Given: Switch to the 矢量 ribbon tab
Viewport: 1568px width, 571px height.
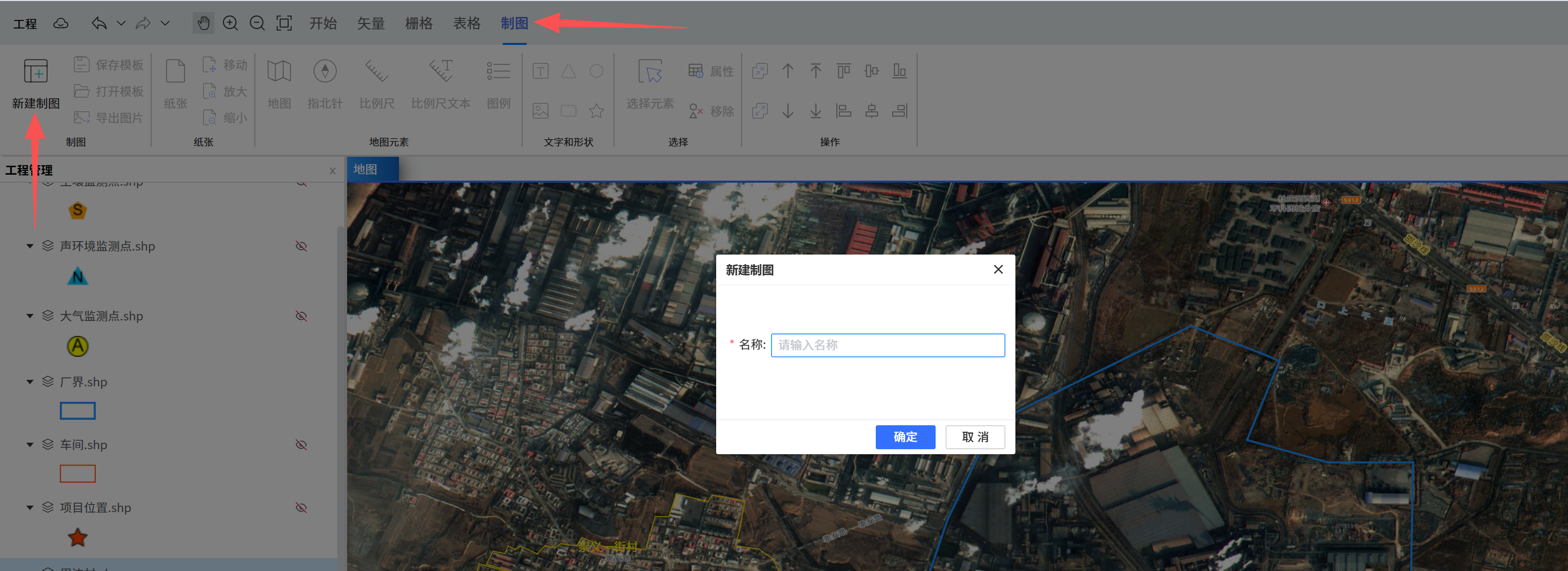Looking at the screenshot, I should coord(371,23).
